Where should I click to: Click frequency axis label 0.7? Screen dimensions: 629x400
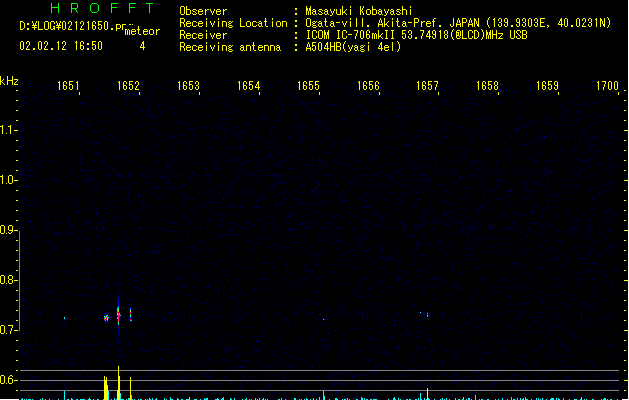click(6, 330)
